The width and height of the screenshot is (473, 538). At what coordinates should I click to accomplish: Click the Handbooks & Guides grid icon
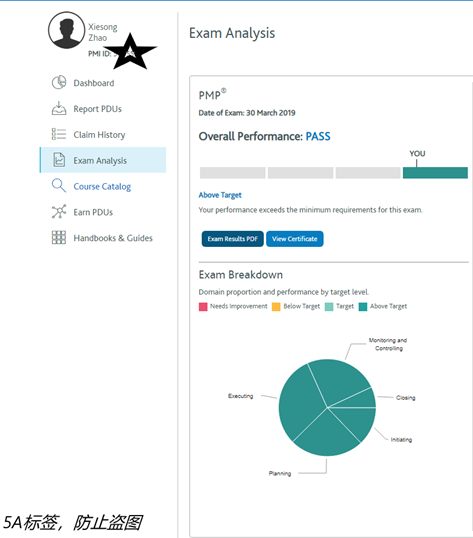point(59,237)
